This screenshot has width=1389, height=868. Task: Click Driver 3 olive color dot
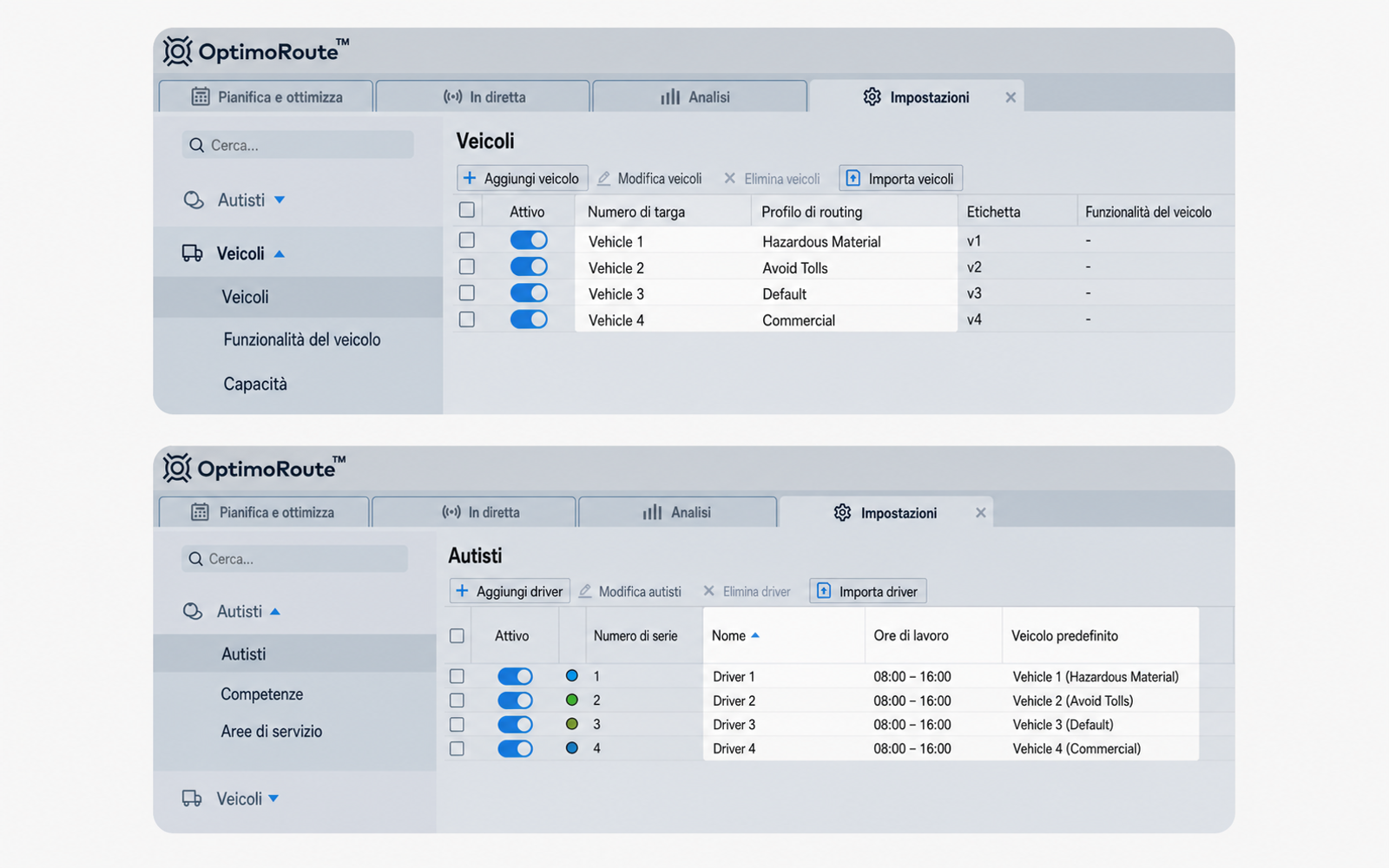coord(571,724)
